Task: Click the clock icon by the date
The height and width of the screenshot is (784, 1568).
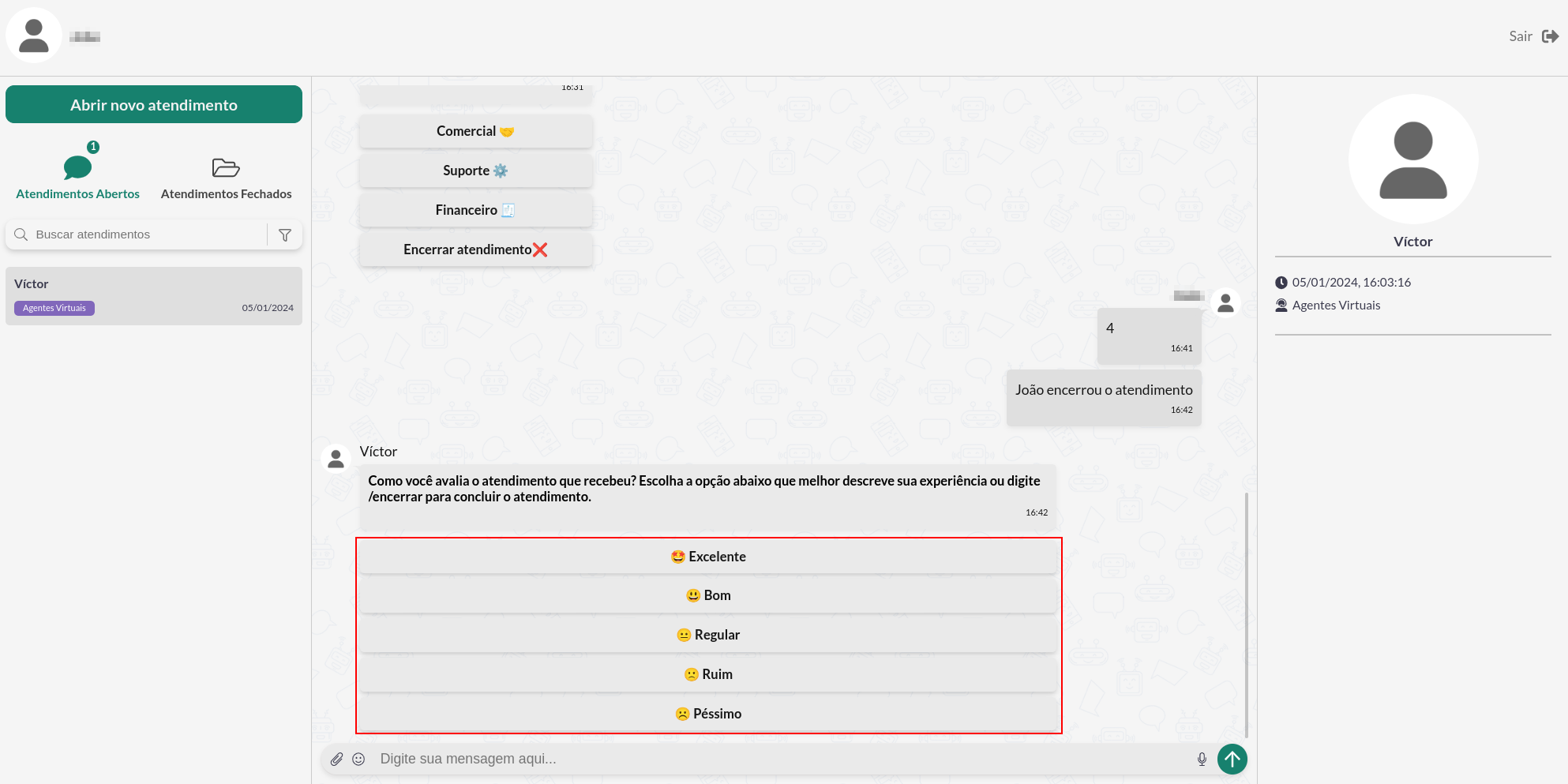Action: pyautogui.click(x=1281, y=283)
